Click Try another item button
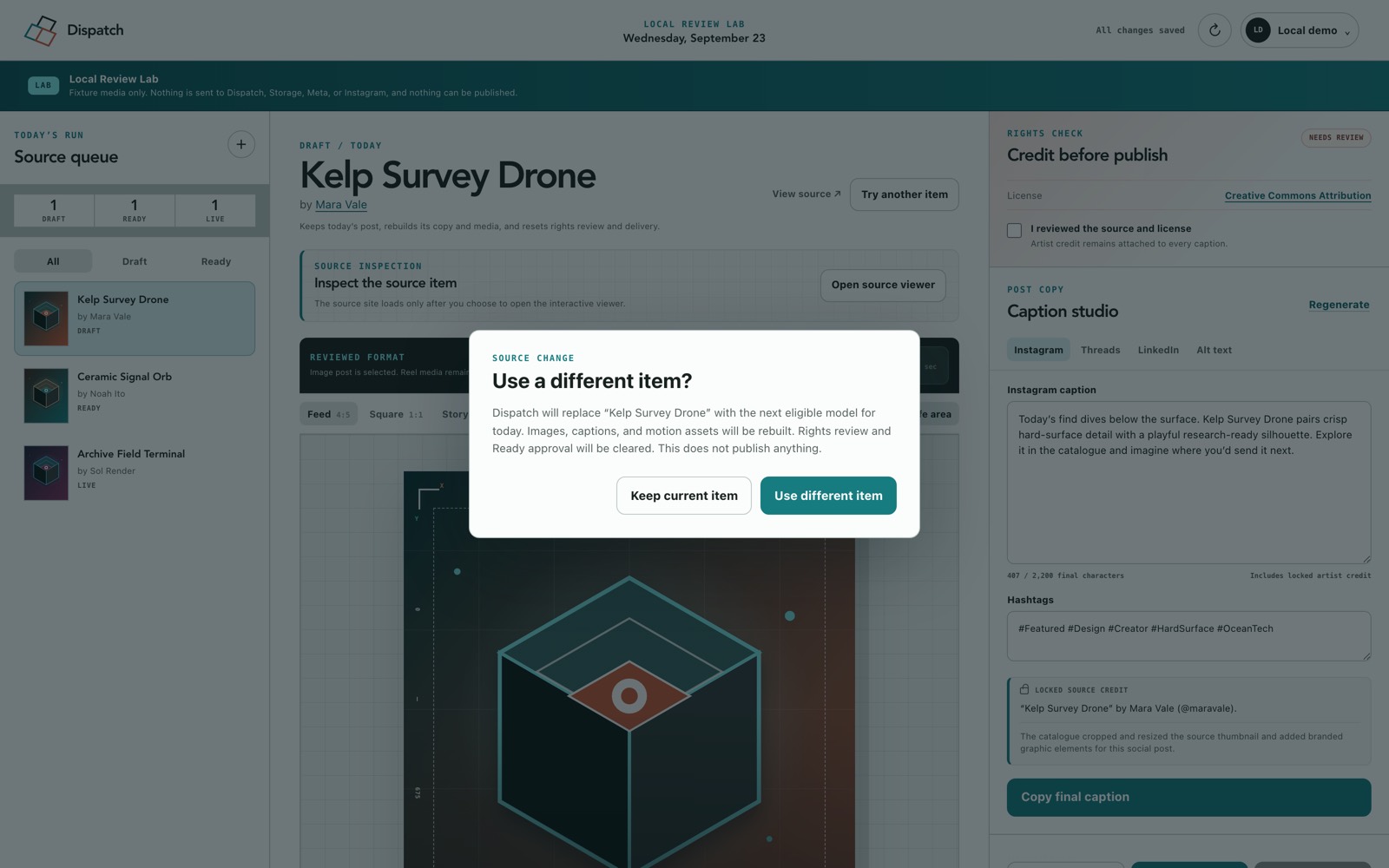Image resolution: width=1389 pixels, height=868 pixels. [904, 194]
